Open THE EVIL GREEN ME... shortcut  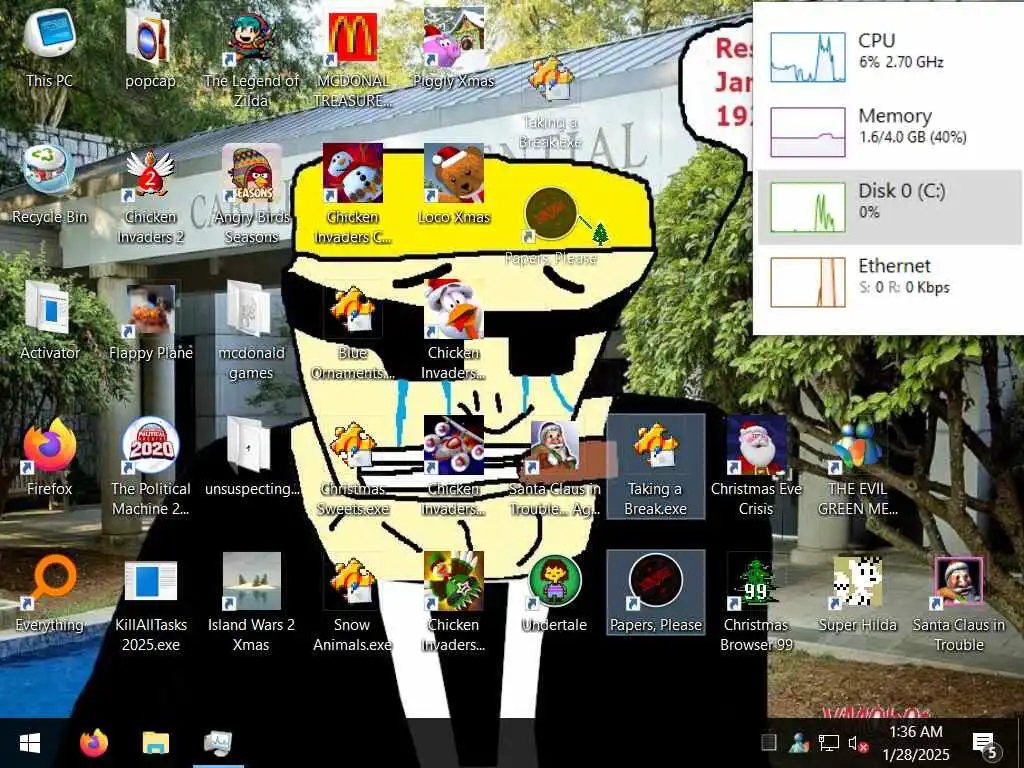point(857,466)
